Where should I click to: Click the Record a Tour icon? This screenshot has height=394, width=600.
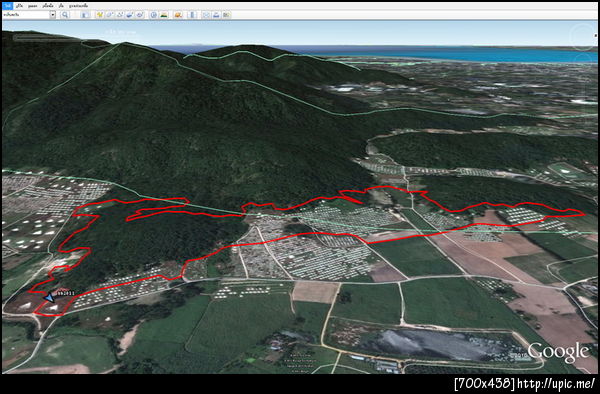(x=140, y=15)
